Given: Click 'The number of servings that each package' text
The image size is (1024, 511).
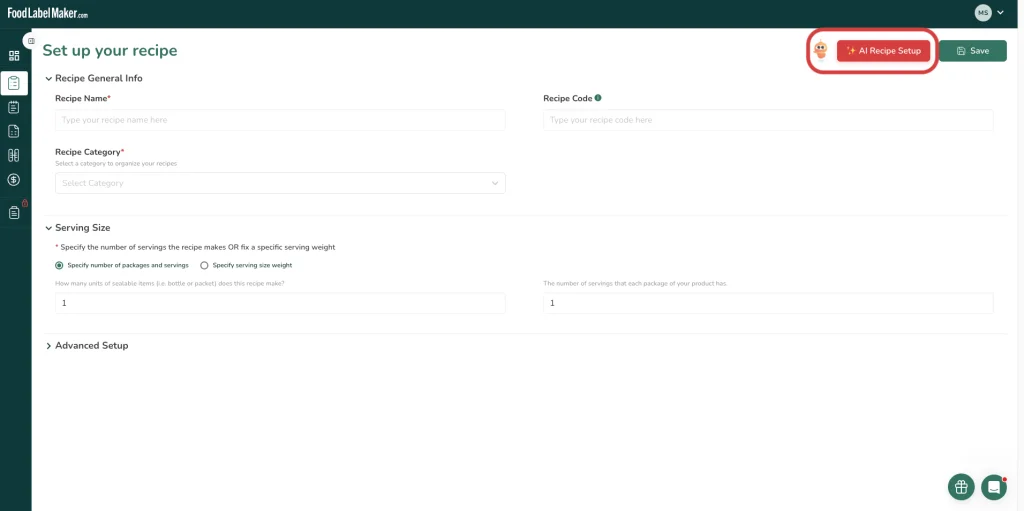Looking at the screenshot, I should pos(635,284).
